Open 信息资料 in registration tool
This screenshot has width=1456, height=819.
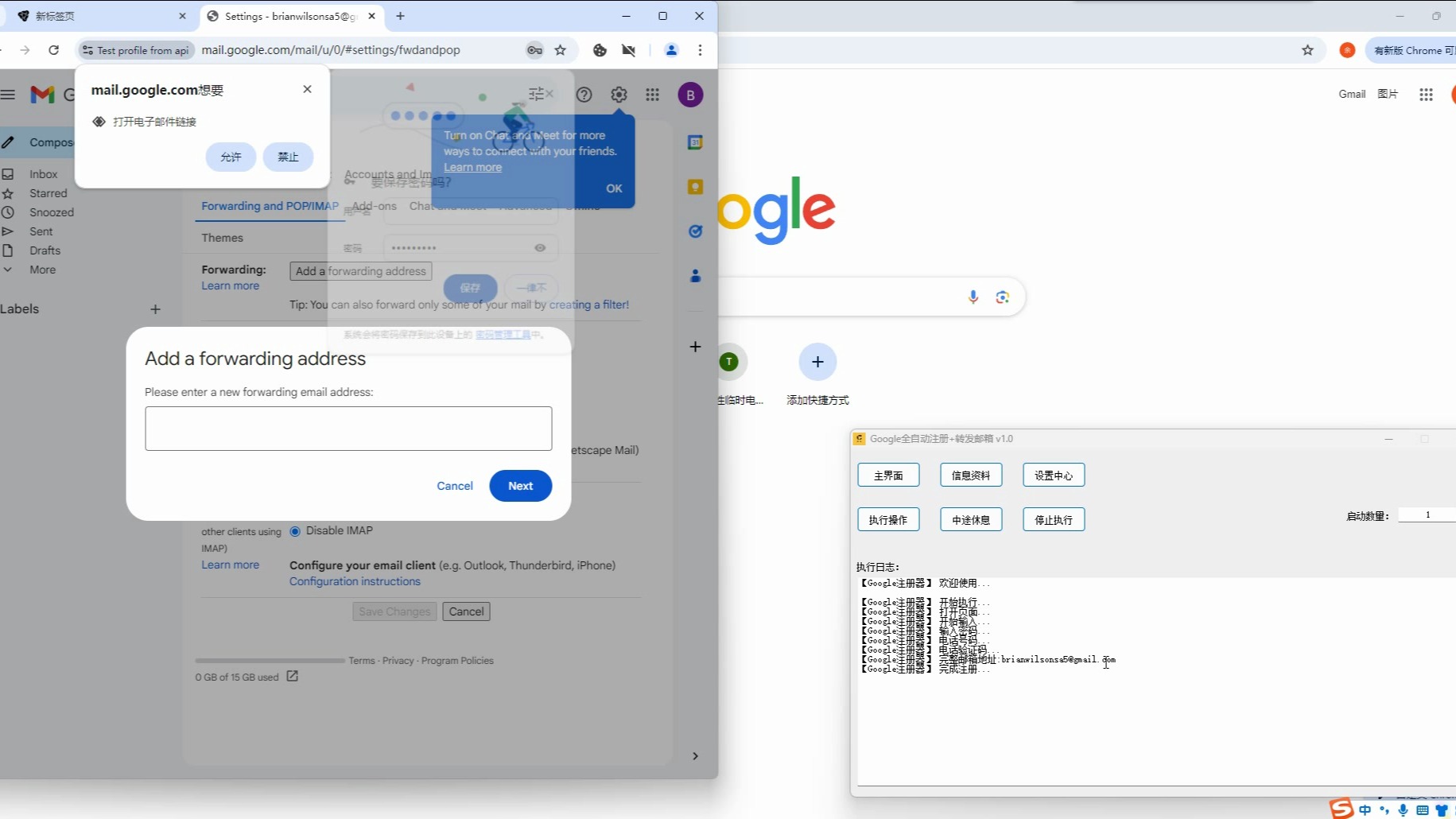tap(971, 475)
